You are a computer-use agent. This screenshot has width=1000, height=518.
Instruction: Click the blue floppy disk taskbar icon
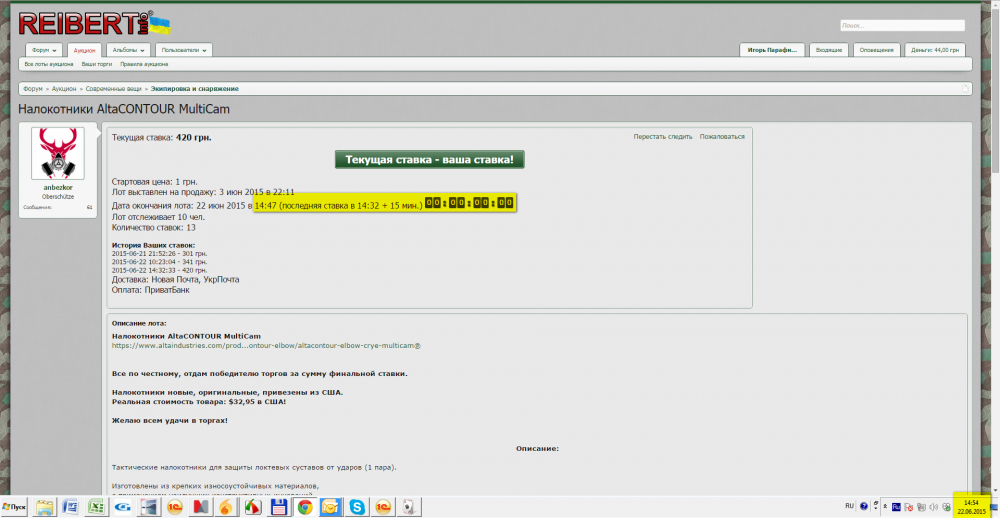pyautogui.click(x=278, y=507)
